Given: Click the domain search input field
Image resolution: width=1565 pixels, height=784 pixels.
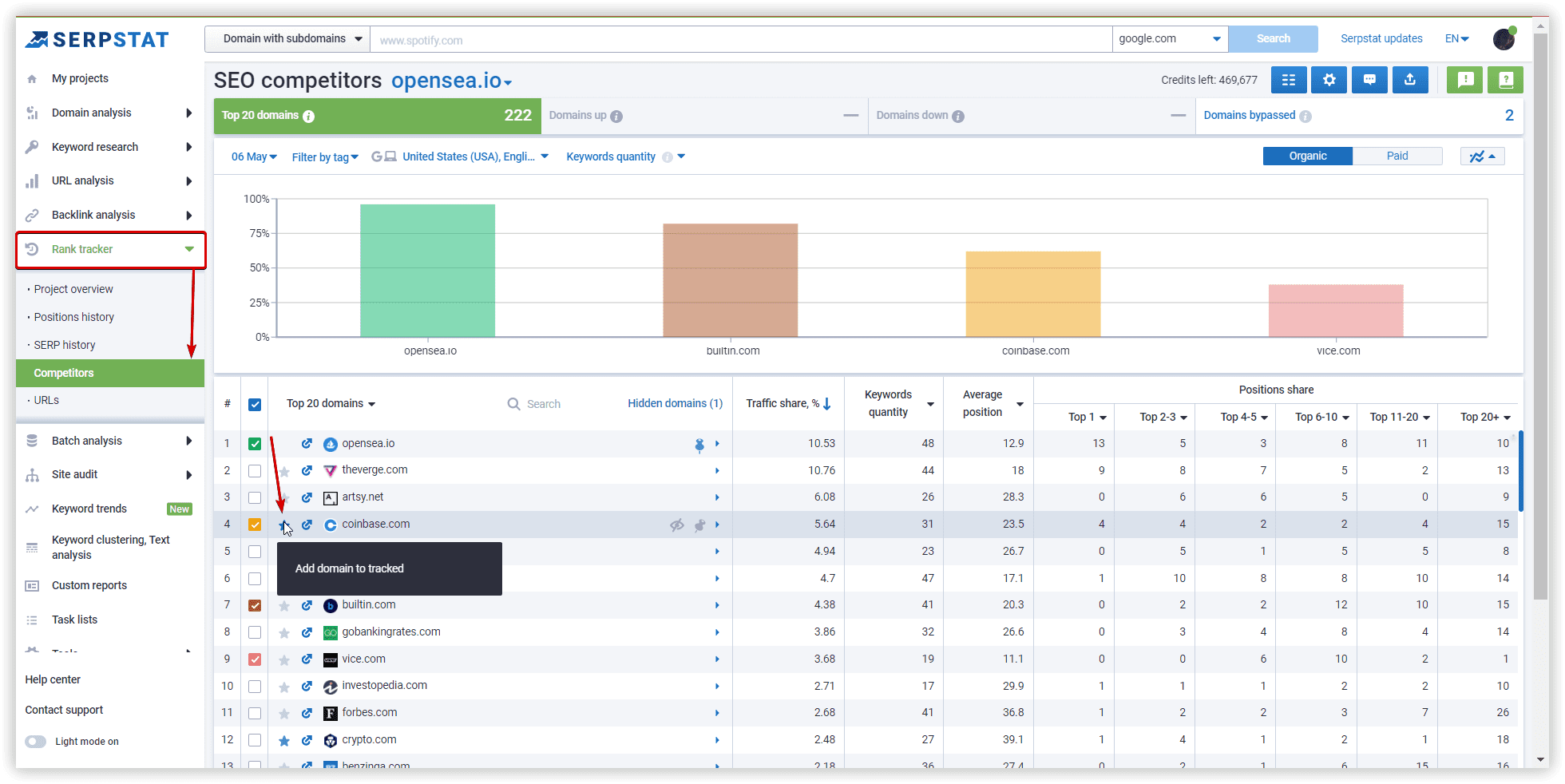Looking at the screenshot, I should point(741,39).
